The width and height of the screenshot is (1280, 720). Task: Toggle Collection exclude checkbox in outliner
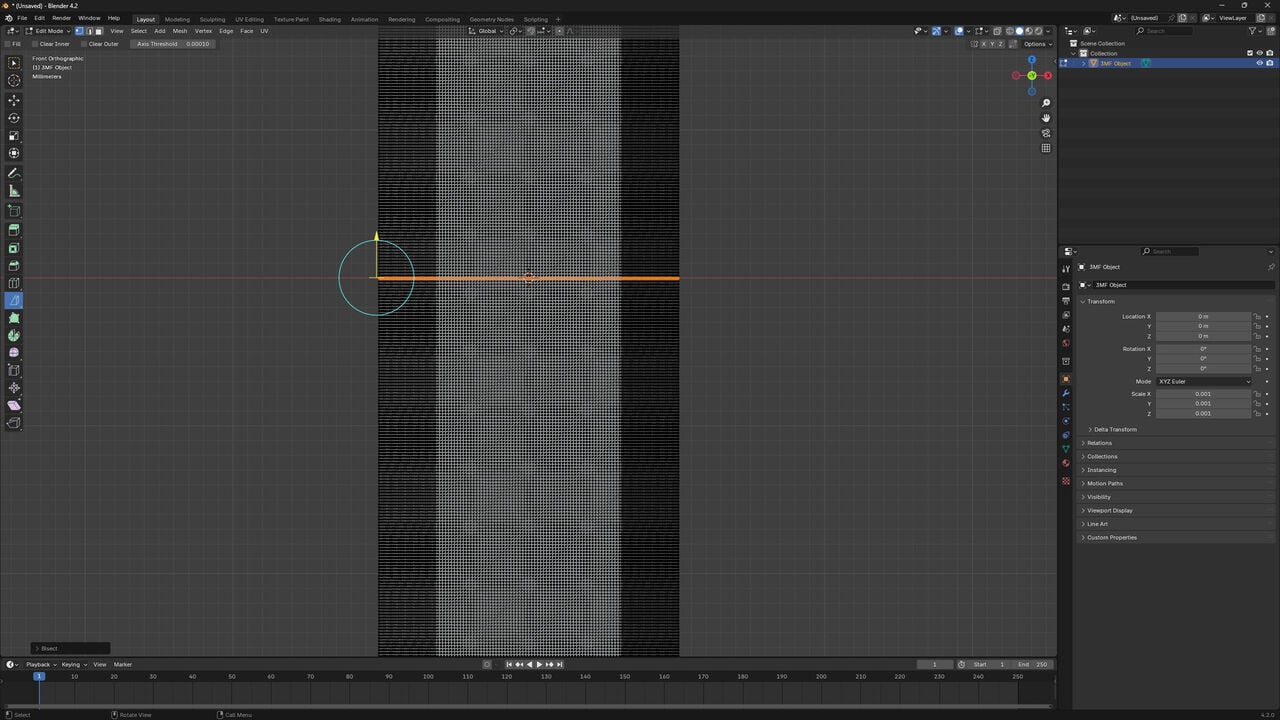(x=1249, y=53)
